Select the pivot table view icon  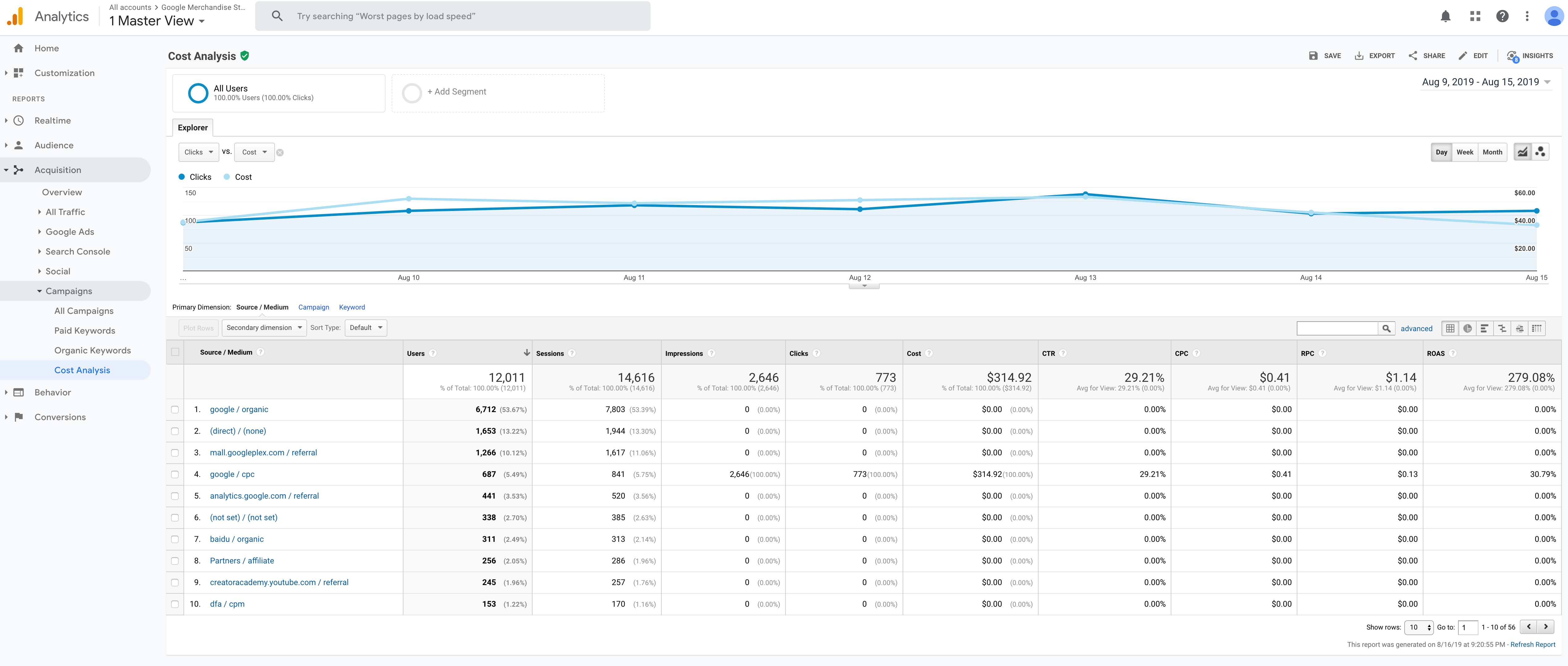pyautogui.click(x=1537, y=329)
